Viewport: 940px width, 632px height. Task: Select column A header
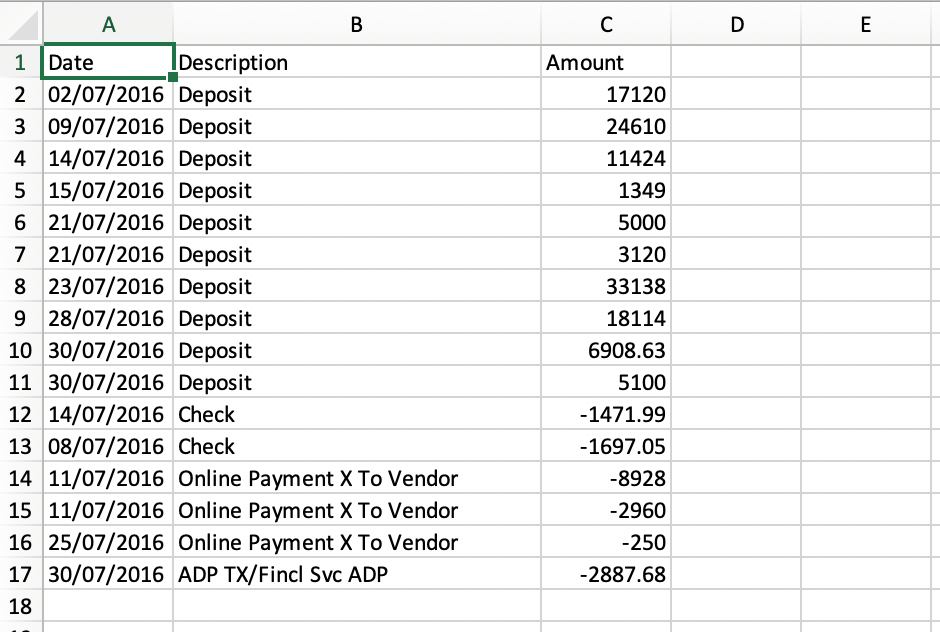click(109, 24)
